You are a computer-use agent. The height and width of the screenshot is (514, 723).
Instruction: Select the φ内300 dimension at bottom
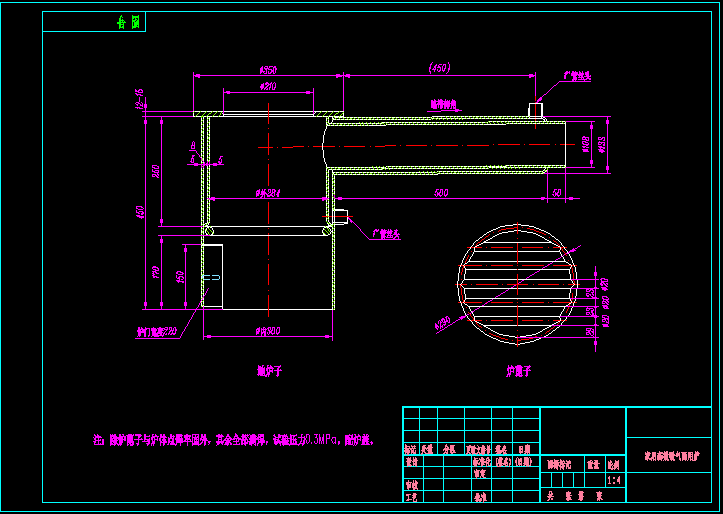pyautogui.click(x=267, y=330)
